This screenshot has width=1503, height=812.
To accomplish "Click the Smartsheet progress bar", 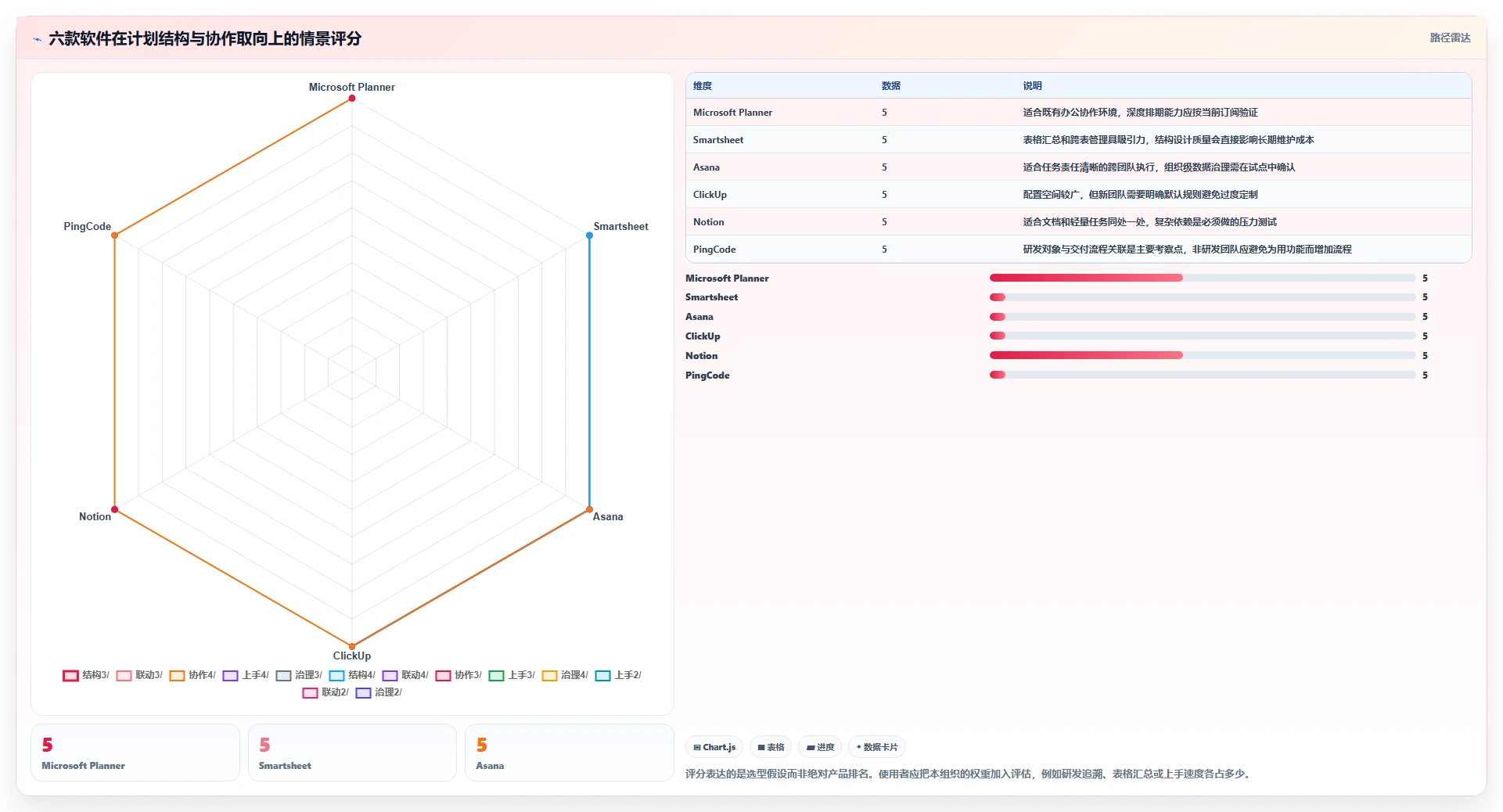I will (1203, 297).
